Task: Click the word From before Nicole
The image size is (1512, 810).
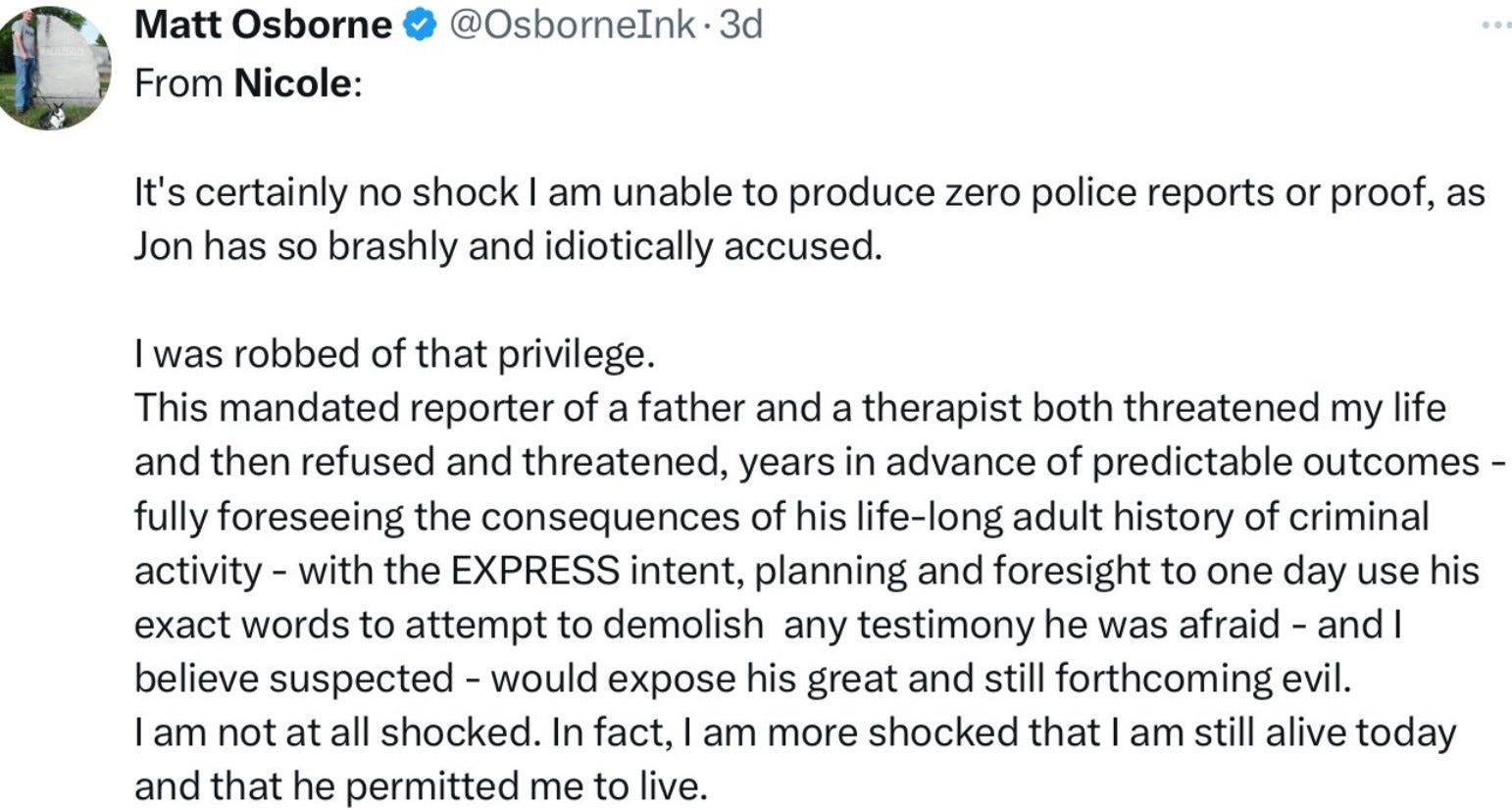Action: click(178, 83)
